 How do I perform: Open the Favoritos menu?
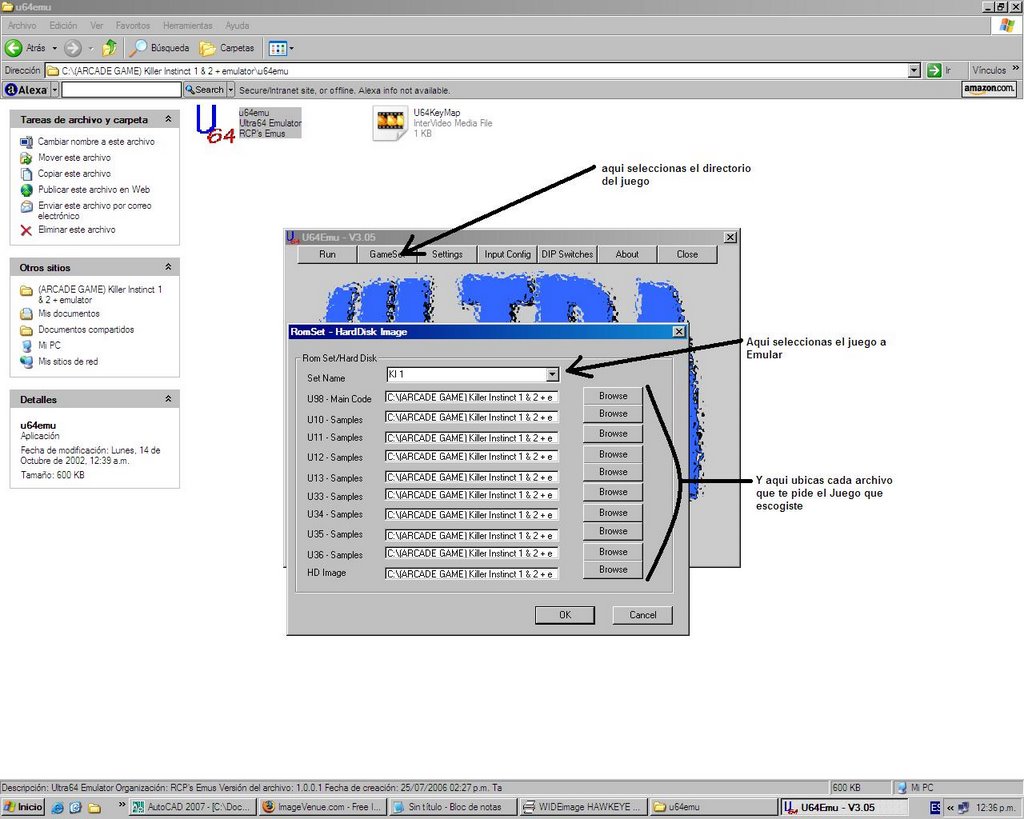133,25
